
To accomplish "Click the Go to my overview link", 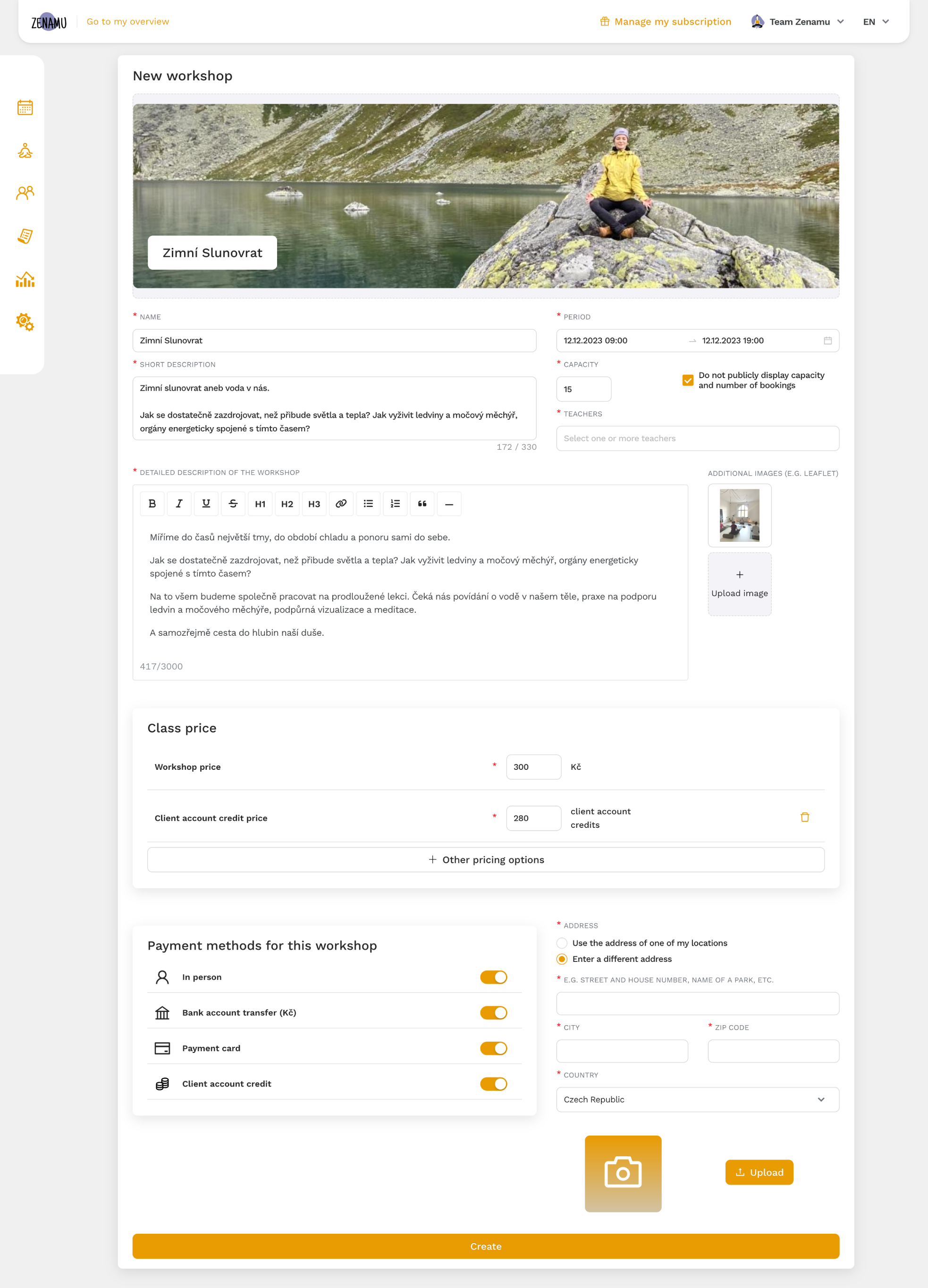I will pyautogui.click(x=128, y=21).
